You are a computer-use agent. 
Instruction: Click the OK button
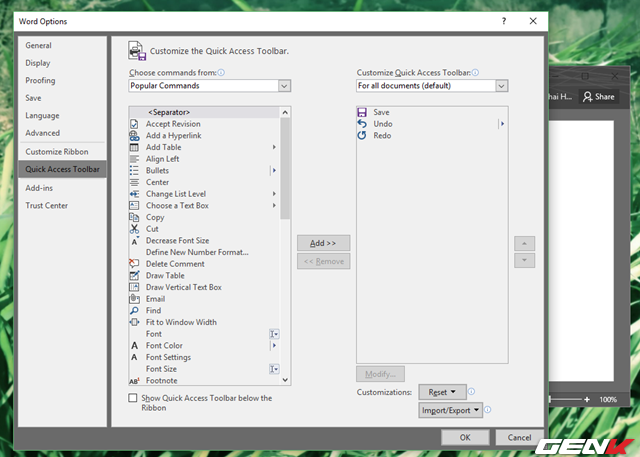click(465, 437)
